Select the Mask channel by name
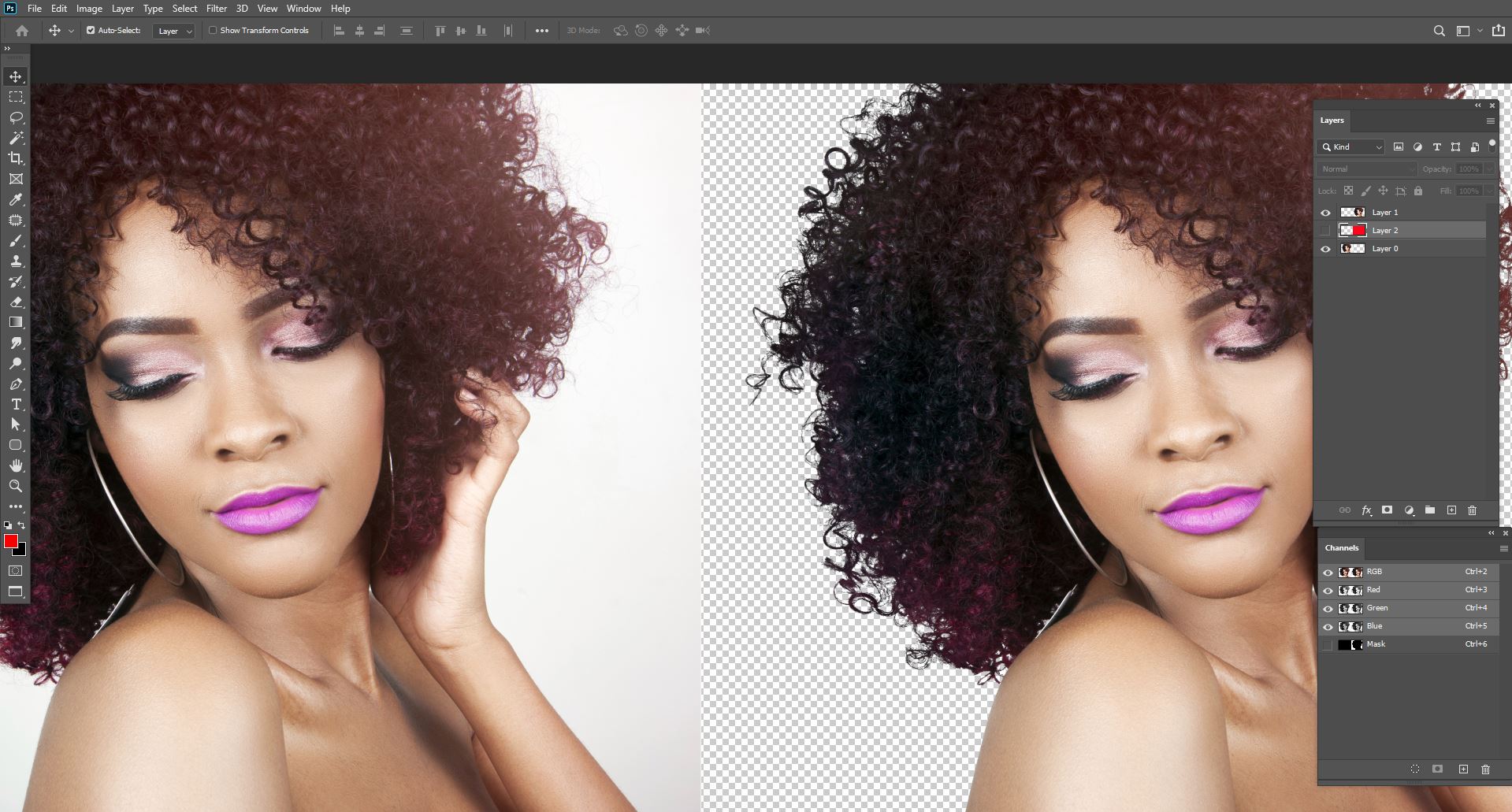 pos(1376,644)
